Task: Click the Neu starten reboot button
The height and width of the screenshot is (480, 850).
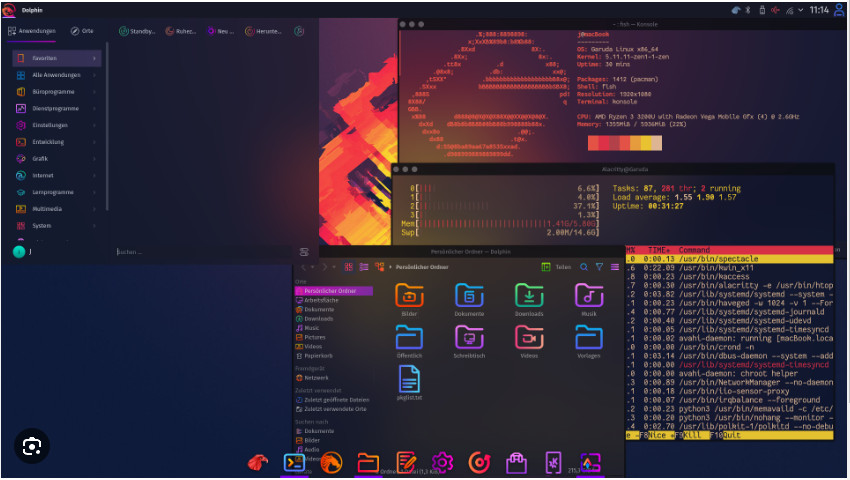Action: 221,31
